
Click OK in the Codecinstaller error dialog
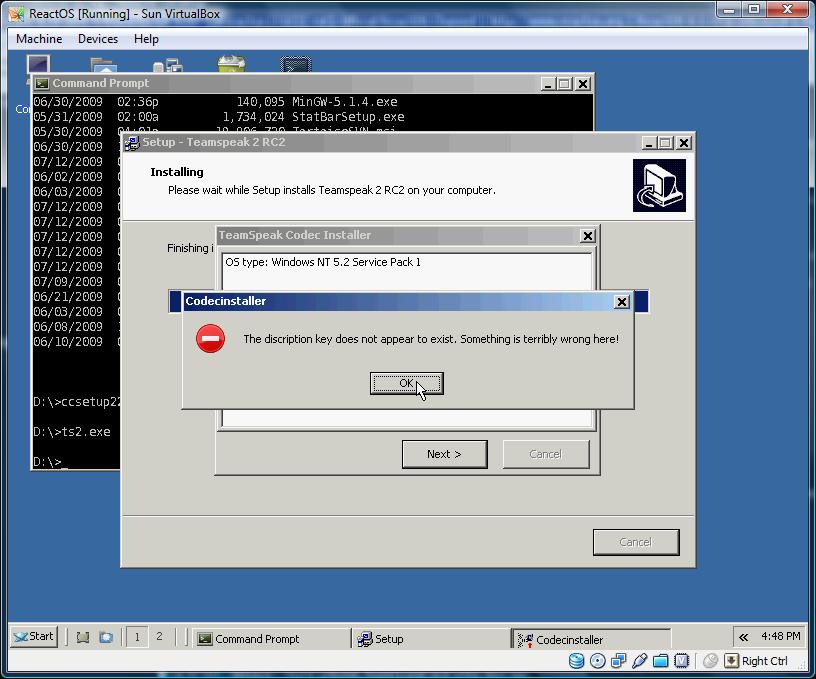406,383
